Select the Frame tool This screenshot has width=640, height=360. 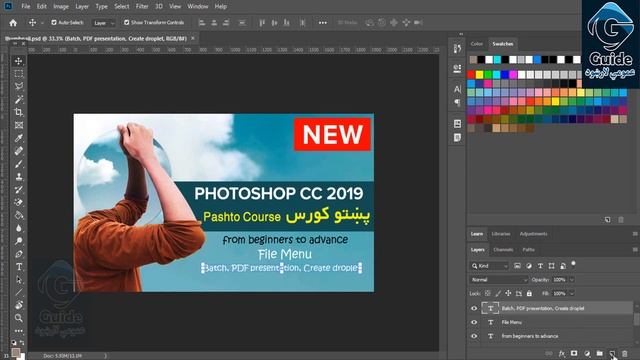point(18,125)
